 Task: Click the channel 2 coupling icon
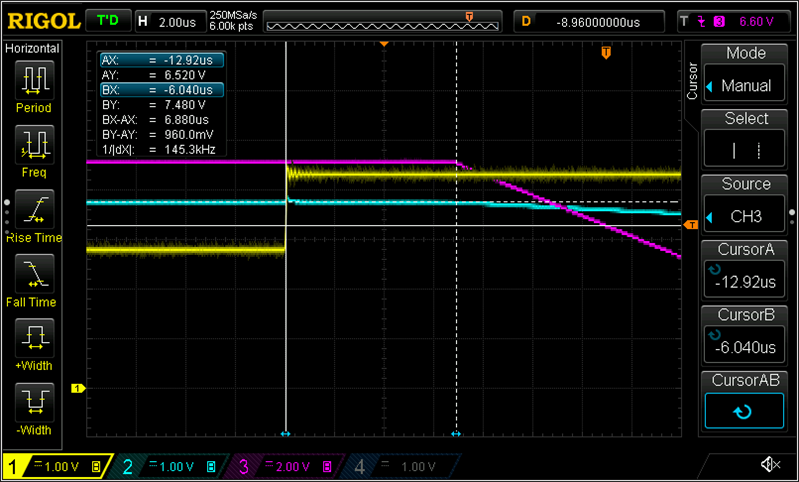pyautogui.click(x=153, y=464)
